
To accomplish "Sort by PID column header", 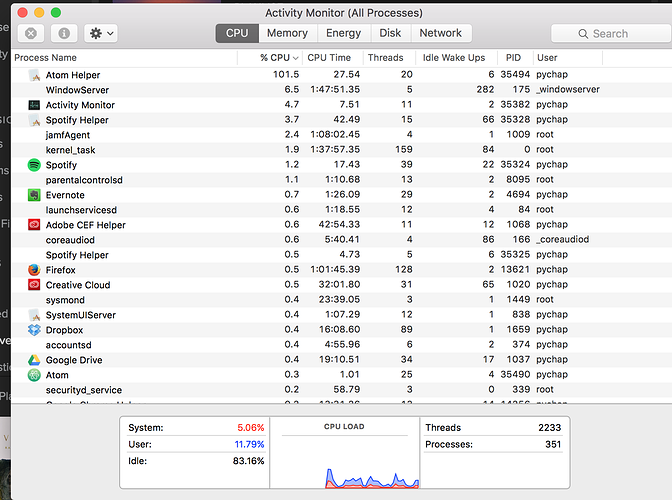I will pyautogui.click(x=513, y=58).
